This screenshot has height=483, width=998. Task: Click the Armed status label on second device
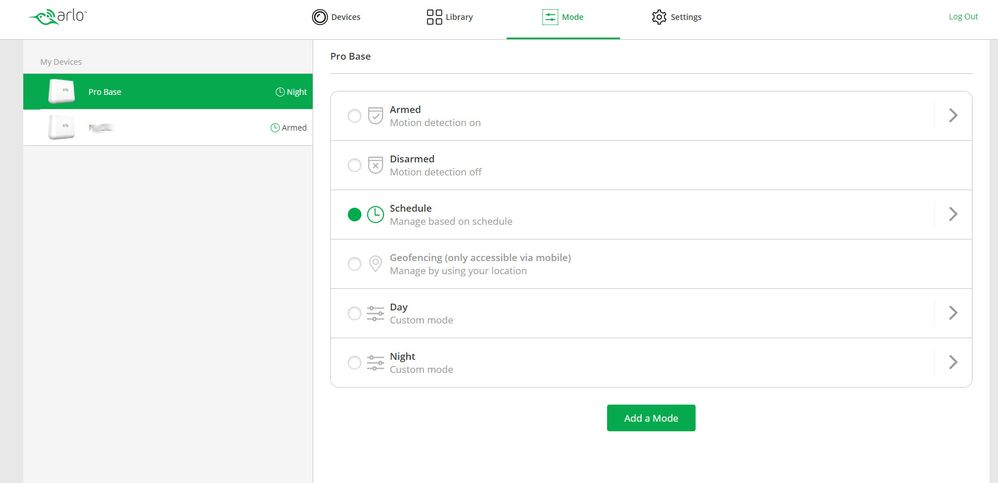(x=294, y=127)
